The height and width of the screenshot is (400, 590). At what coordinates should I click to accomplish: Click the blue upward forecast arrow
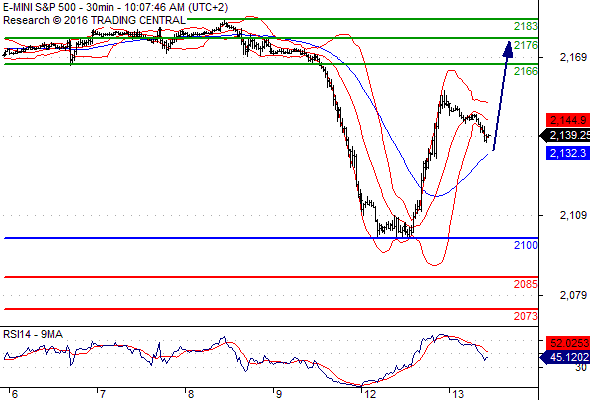point(503,96)
